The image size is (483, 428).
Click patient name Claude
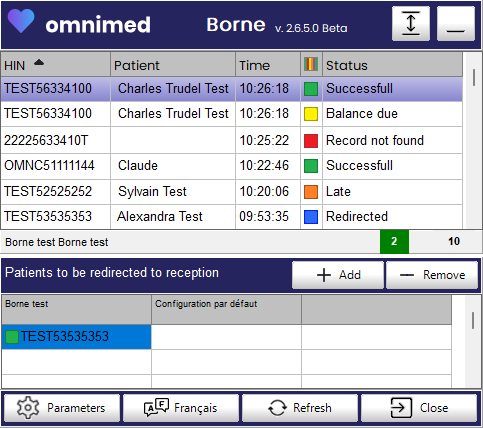click(138, 166)
